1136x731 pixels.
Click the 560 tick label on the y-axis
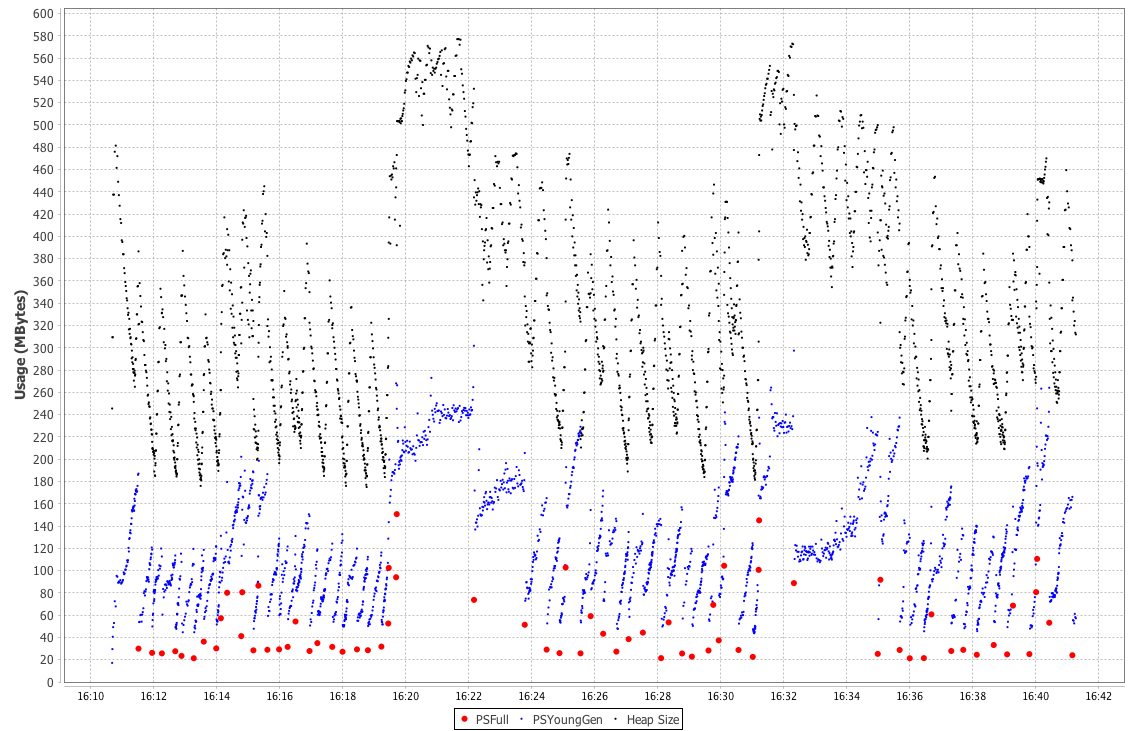click(43, 59)
